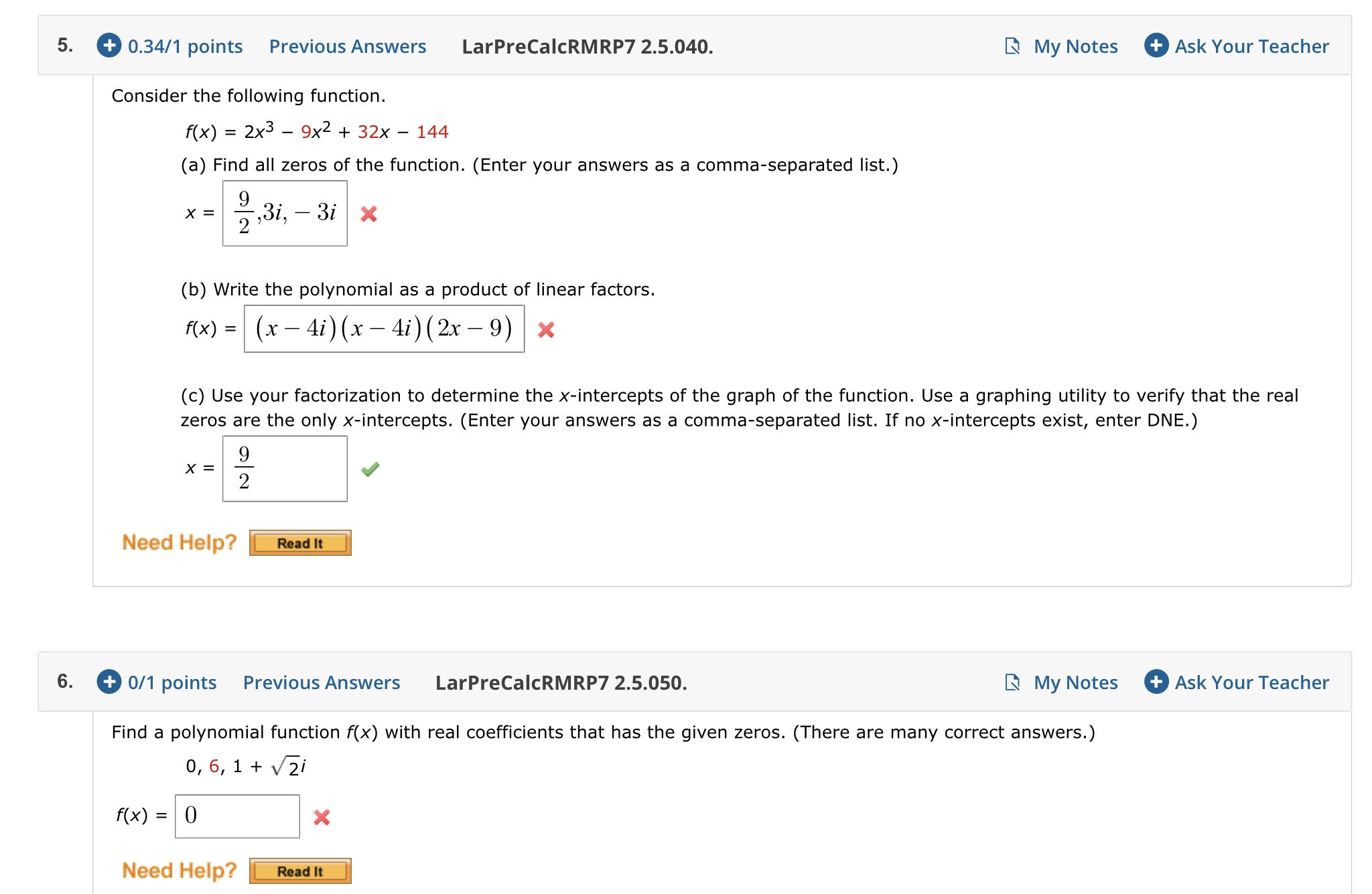The image size is (1372, 894).
Task: Open Previous Answers for question 5
Action: coord(348,46)
